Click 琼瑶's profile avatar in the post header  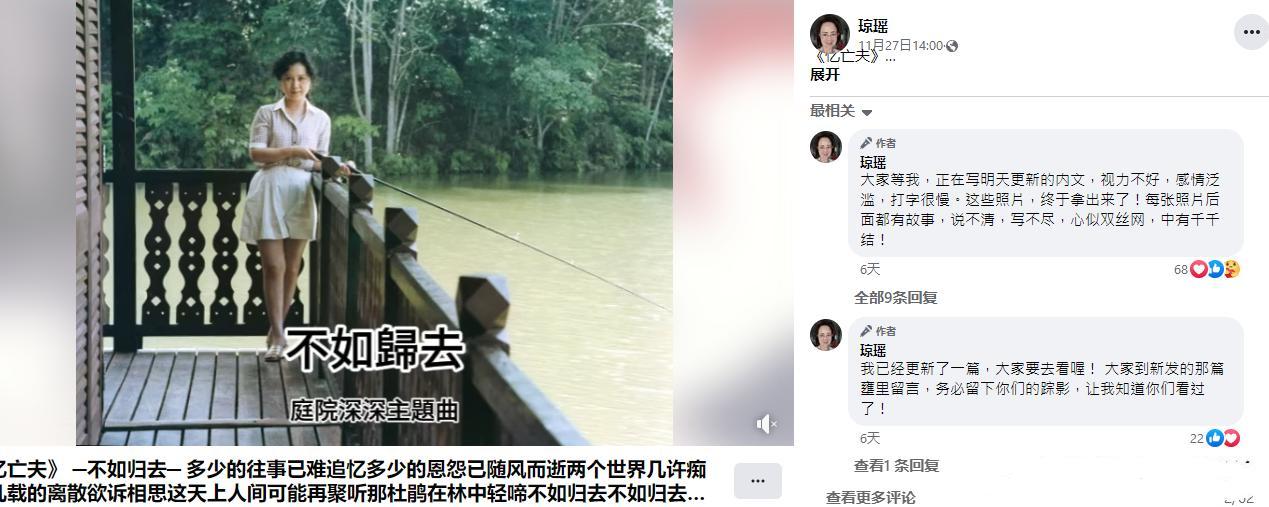[x=829, y=33]
